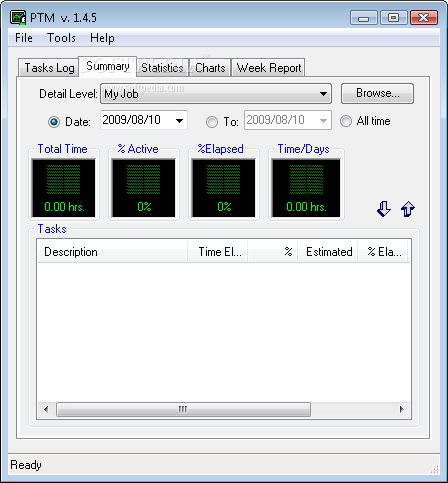Open the Detail Level My Job dropdown
448x483 pixels.
[216, 94]
